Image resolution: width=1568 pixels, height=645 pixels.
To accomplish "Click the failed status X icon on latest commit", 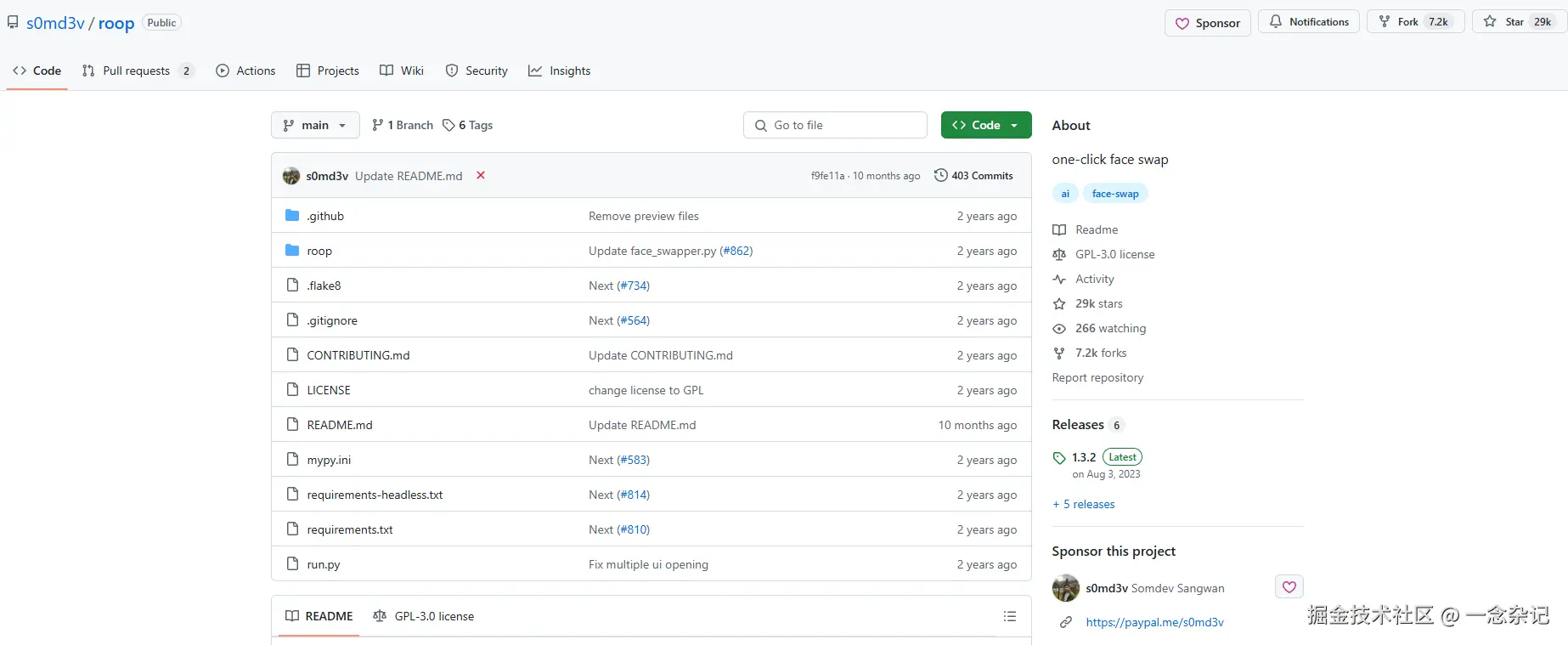I will 481,175.
